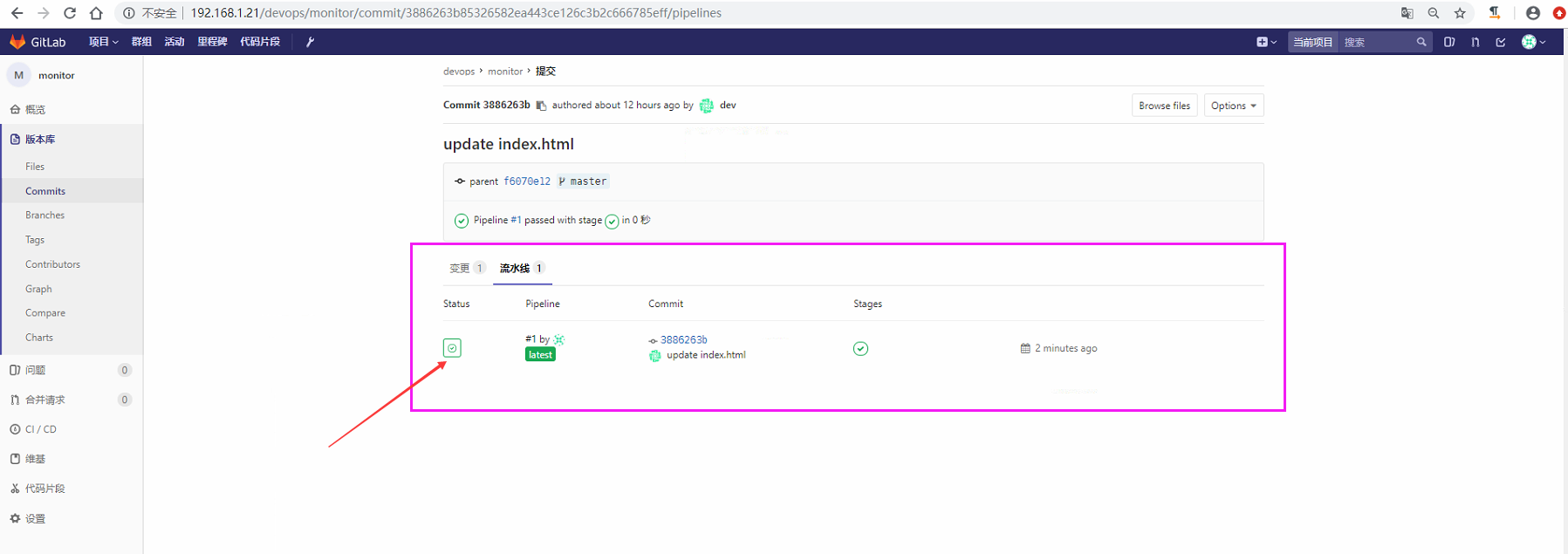Image resolution: width=1568 pixels, height=554 pixels.
Task: Open merge requests icon in navbar
Action: tap(1476, 42)
